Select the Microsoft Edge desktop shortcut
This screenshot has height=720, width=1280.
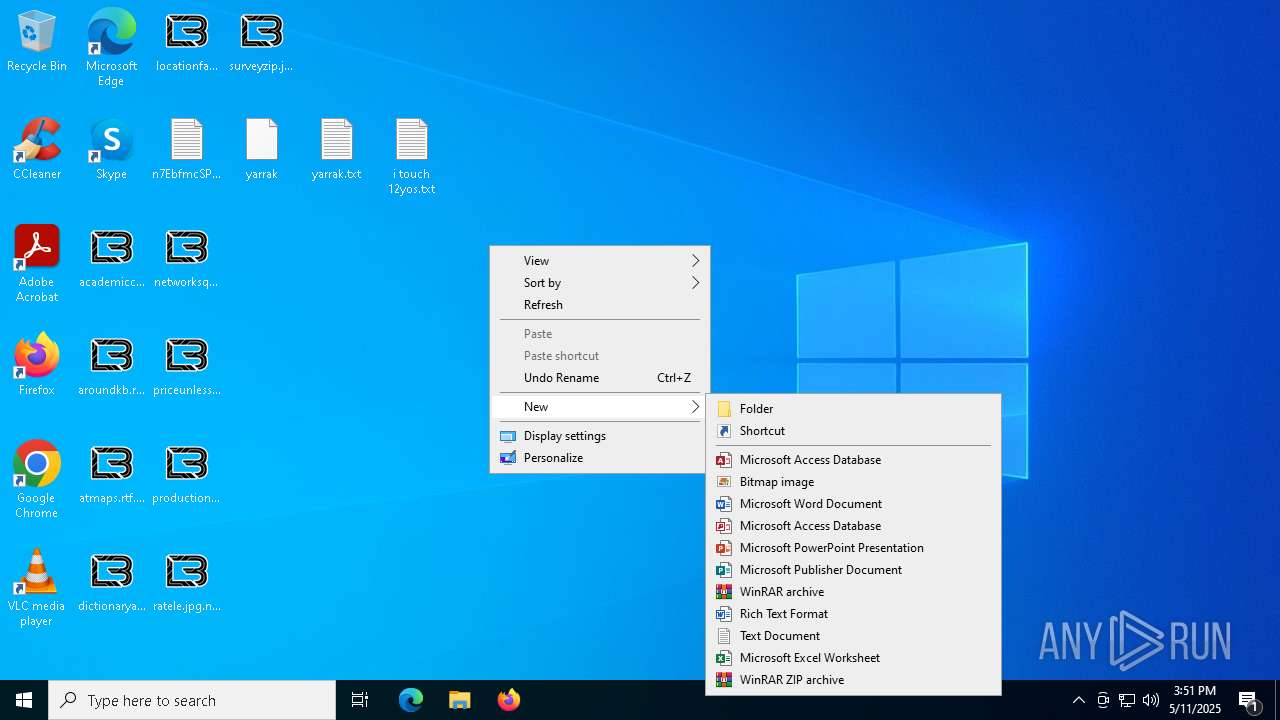pos(111,48)
